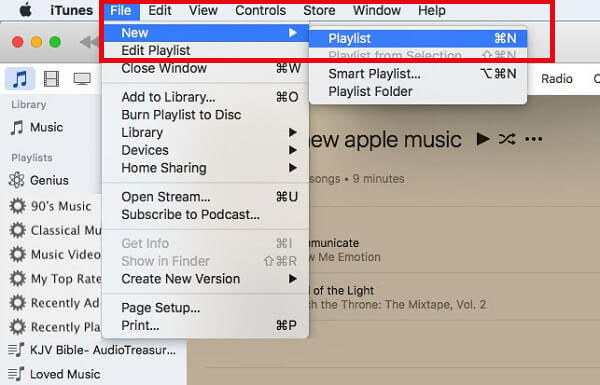Open Recently Added playlist

55,303
